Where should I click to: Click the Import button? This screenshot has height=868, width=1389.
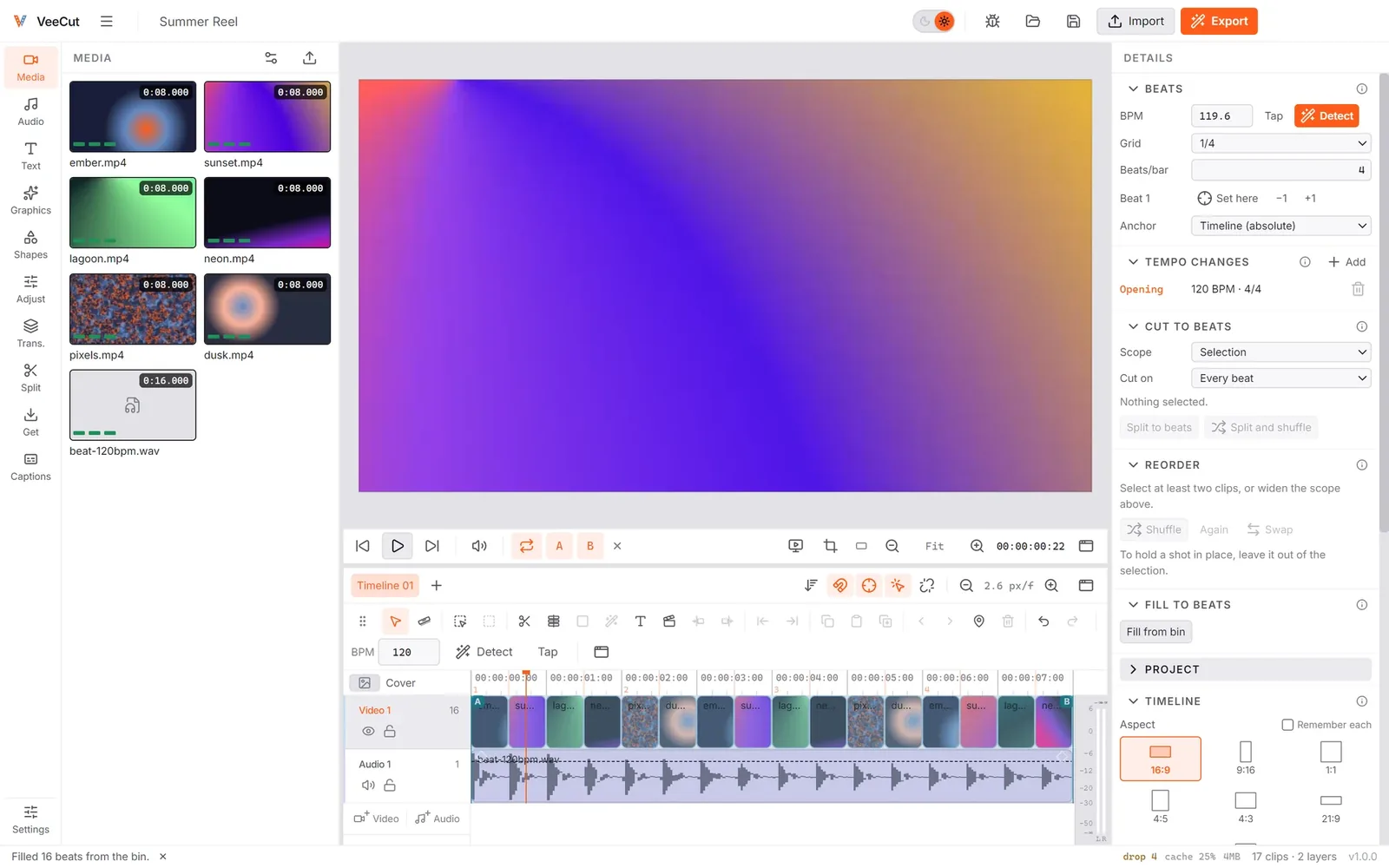(1136, 22)
